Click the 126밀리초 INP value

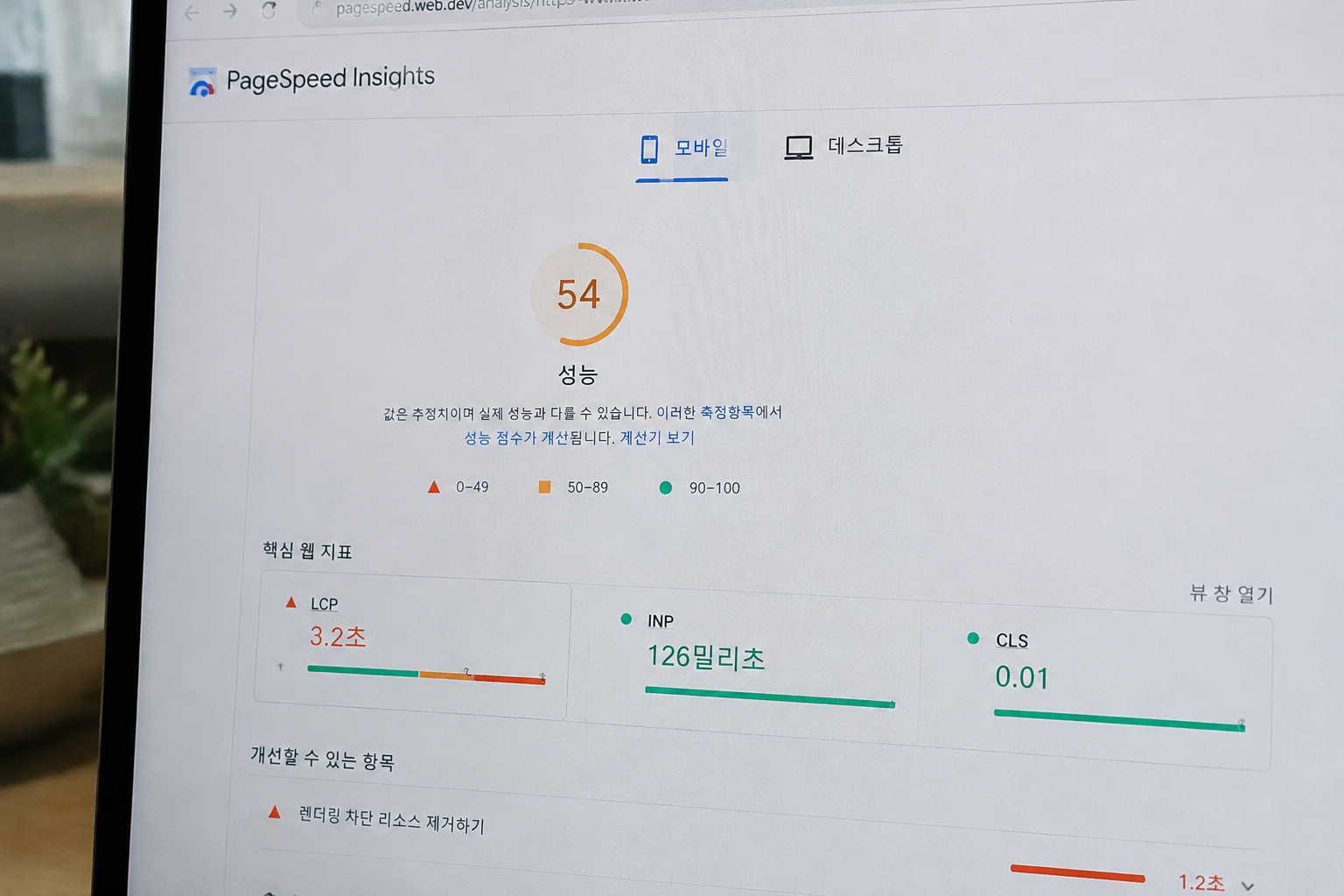[706, 657]
